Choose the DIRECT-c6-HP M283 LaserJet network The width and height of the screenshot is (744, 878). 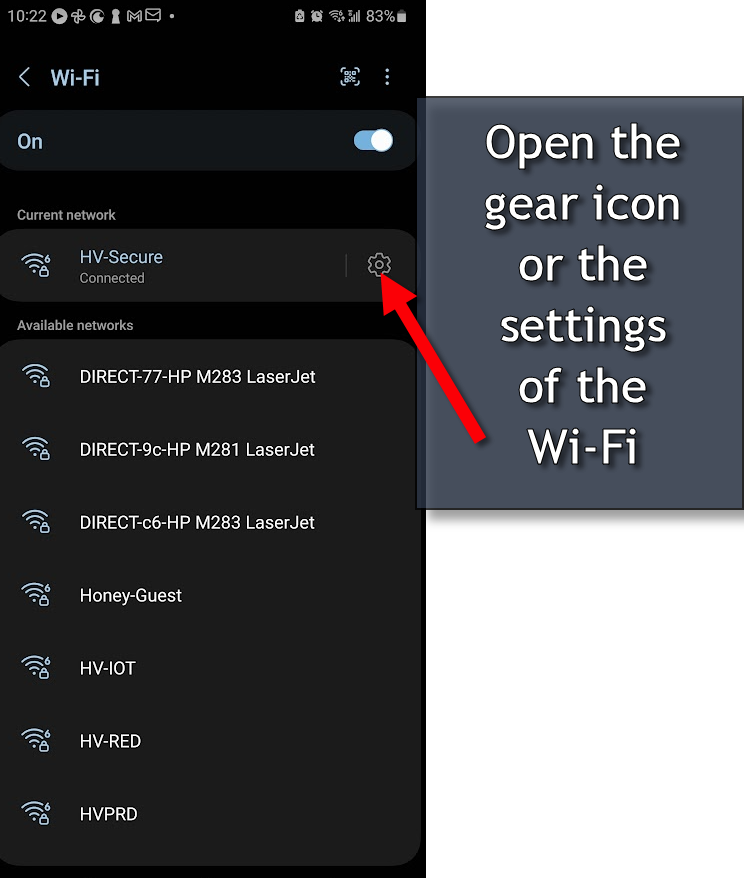(210, 522)
